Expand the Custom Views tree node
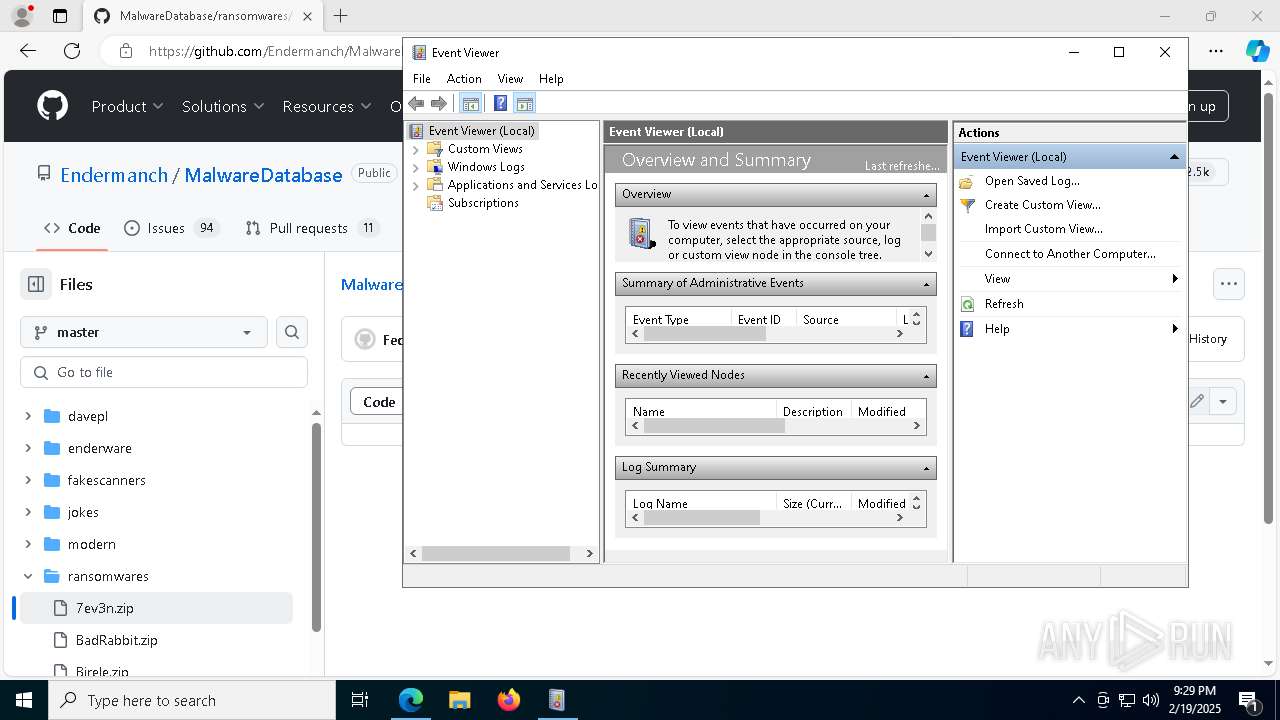The width and height of the screenshot is (1280, 720). (416, 149)
